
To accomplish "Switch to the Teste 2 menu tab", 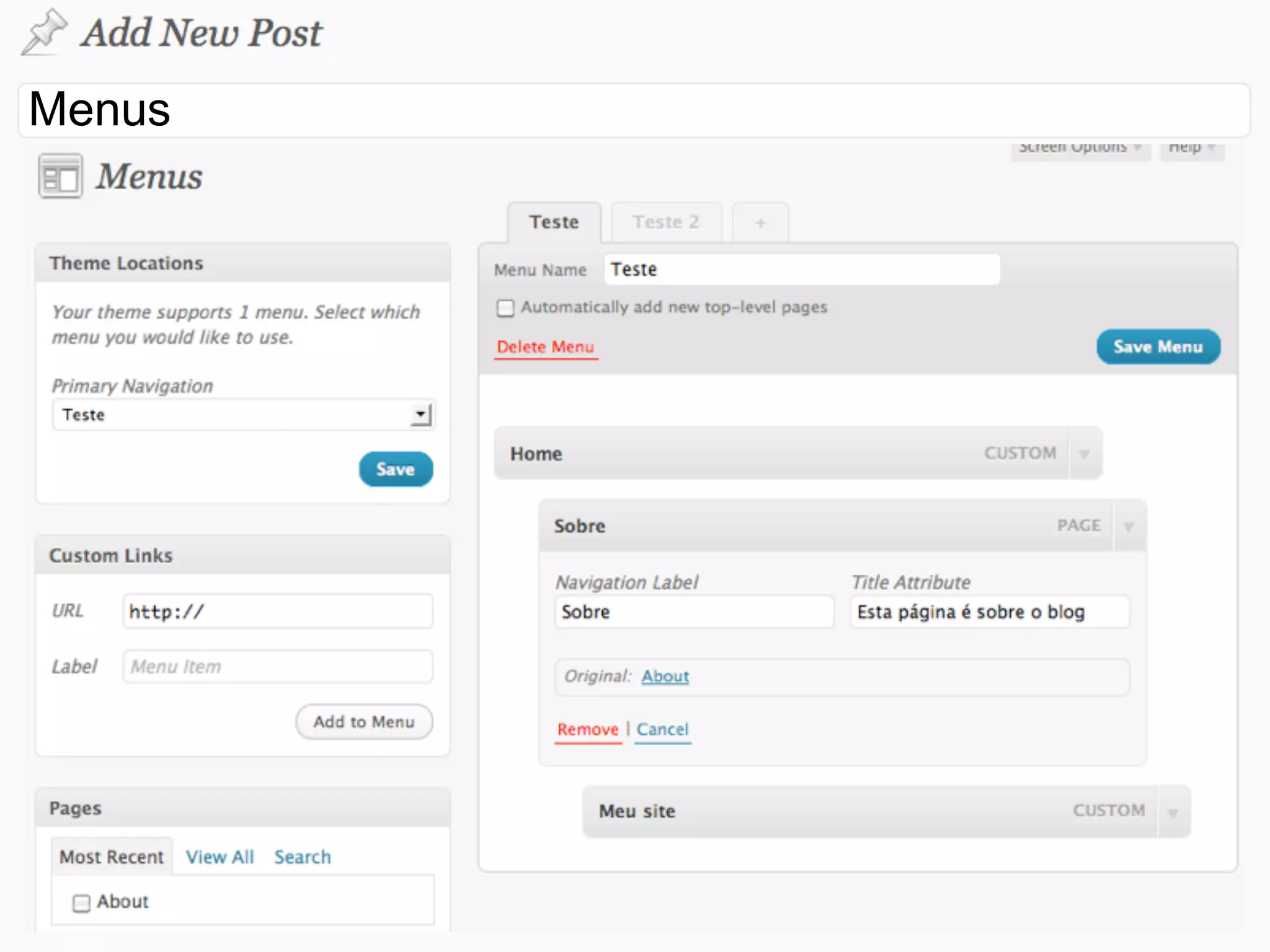I will coord(666,223).
